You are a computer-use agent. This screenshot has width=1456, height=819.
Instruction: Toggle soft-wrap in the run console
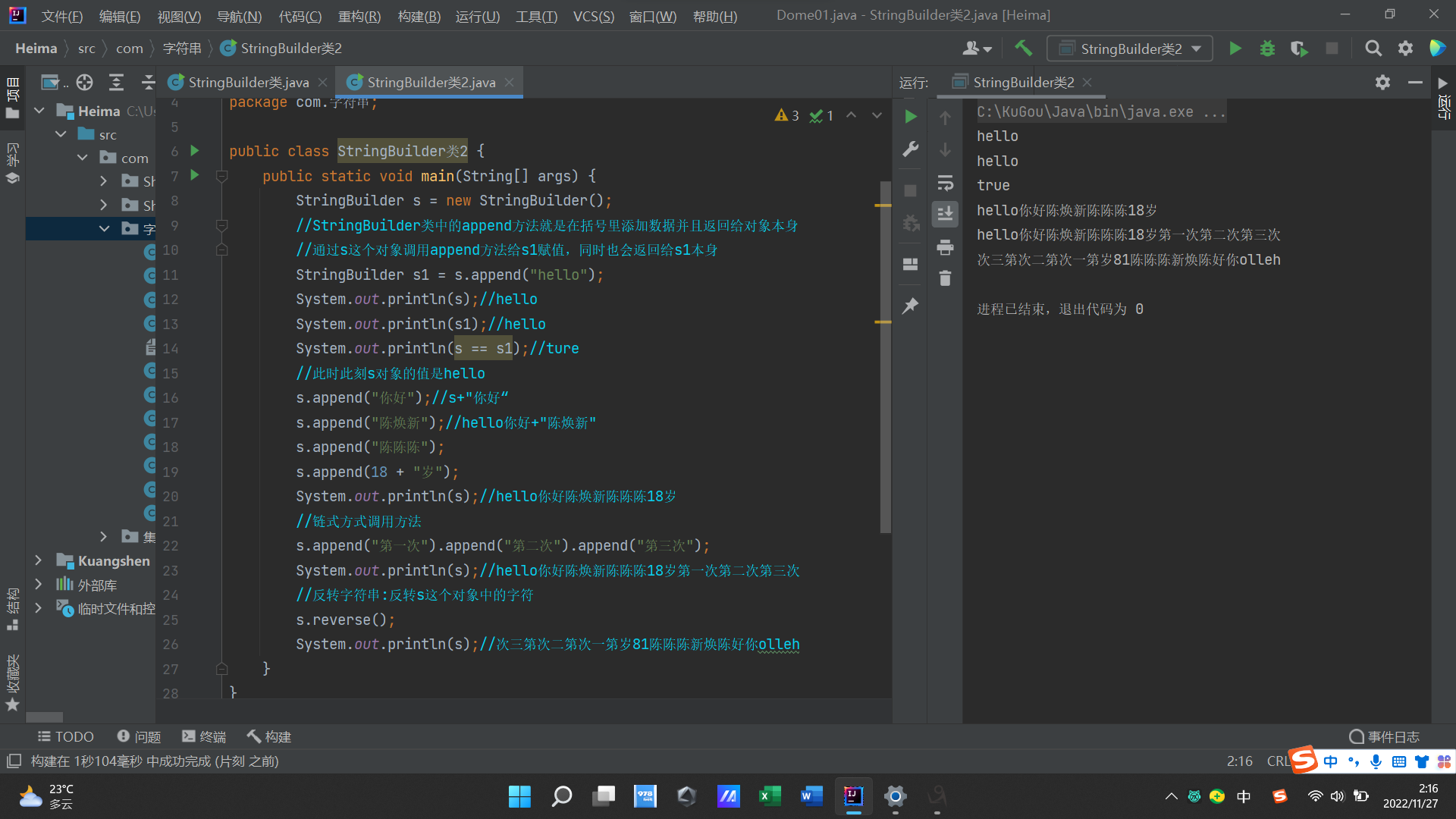click(x=945, y=183)
